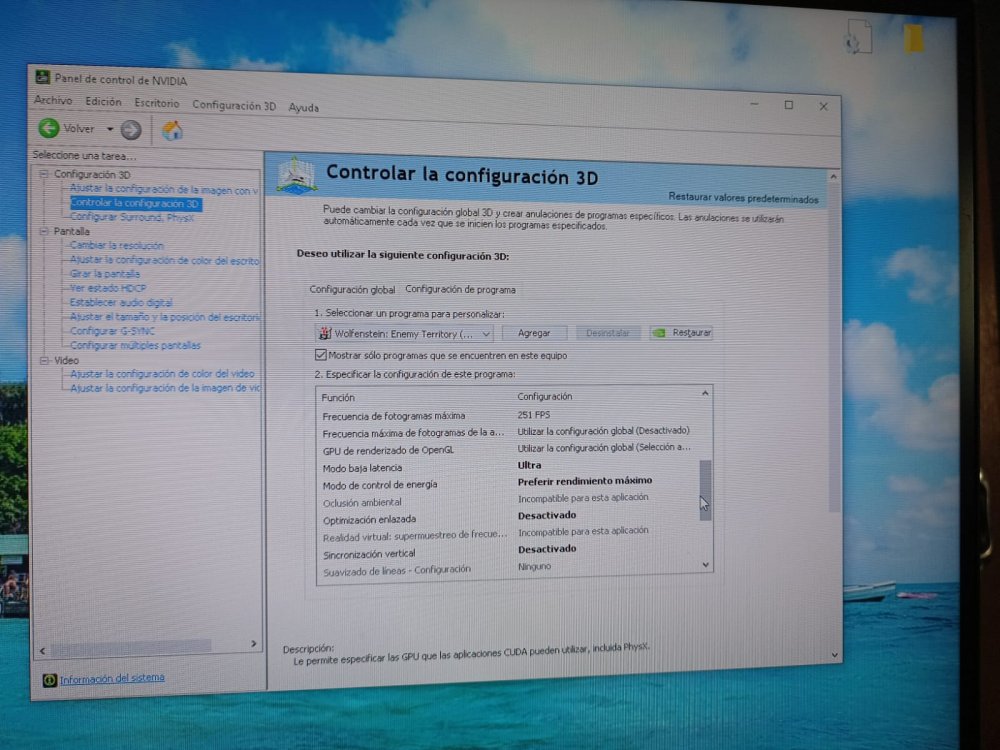The image size is (1000, 750).
Task: Click the task pane horizontal scrollbar thumb
Action: click(x=131, y=648)
